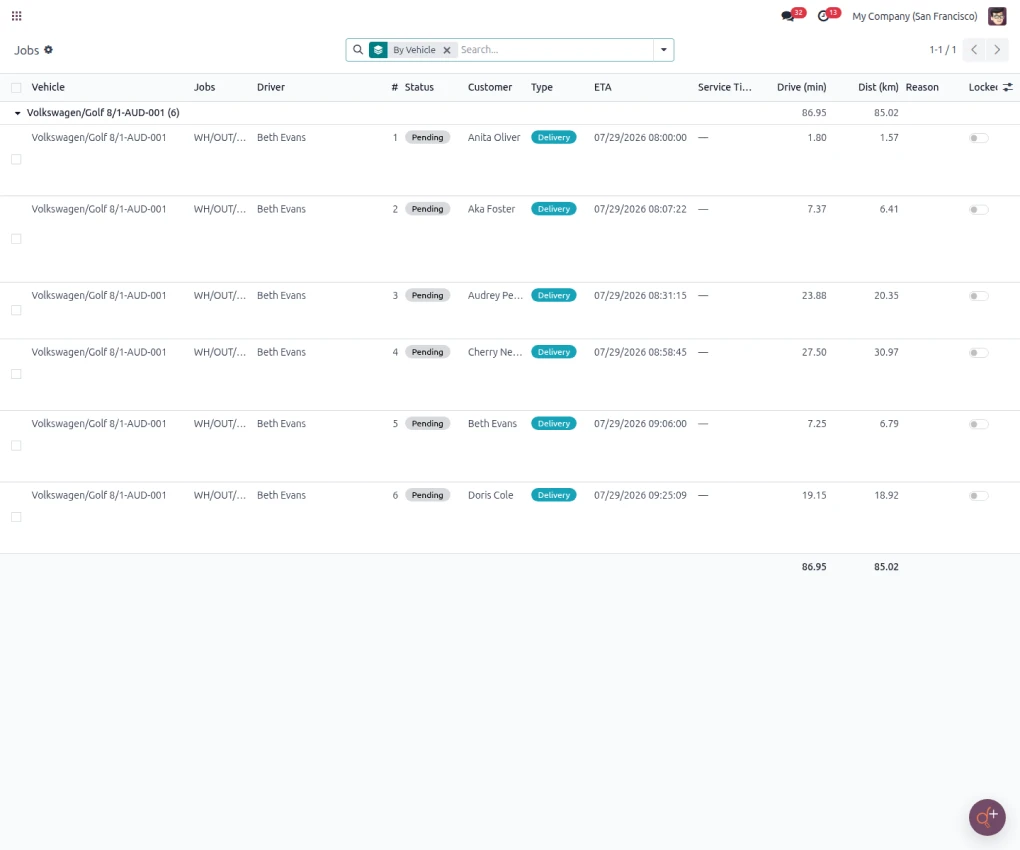Check the Cherry Ne... row checkbox
This screenshot has width=1020, height=850.
click(x=16, y=374)
